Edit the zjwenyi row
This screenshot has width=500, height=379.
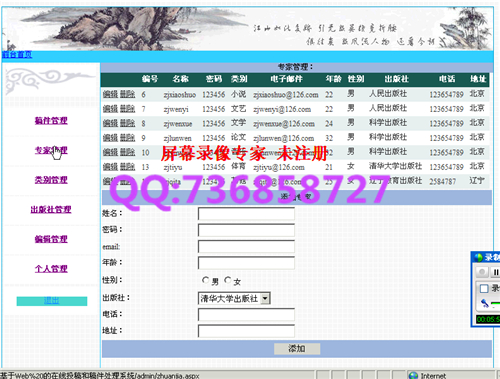(x=110, y=109)
